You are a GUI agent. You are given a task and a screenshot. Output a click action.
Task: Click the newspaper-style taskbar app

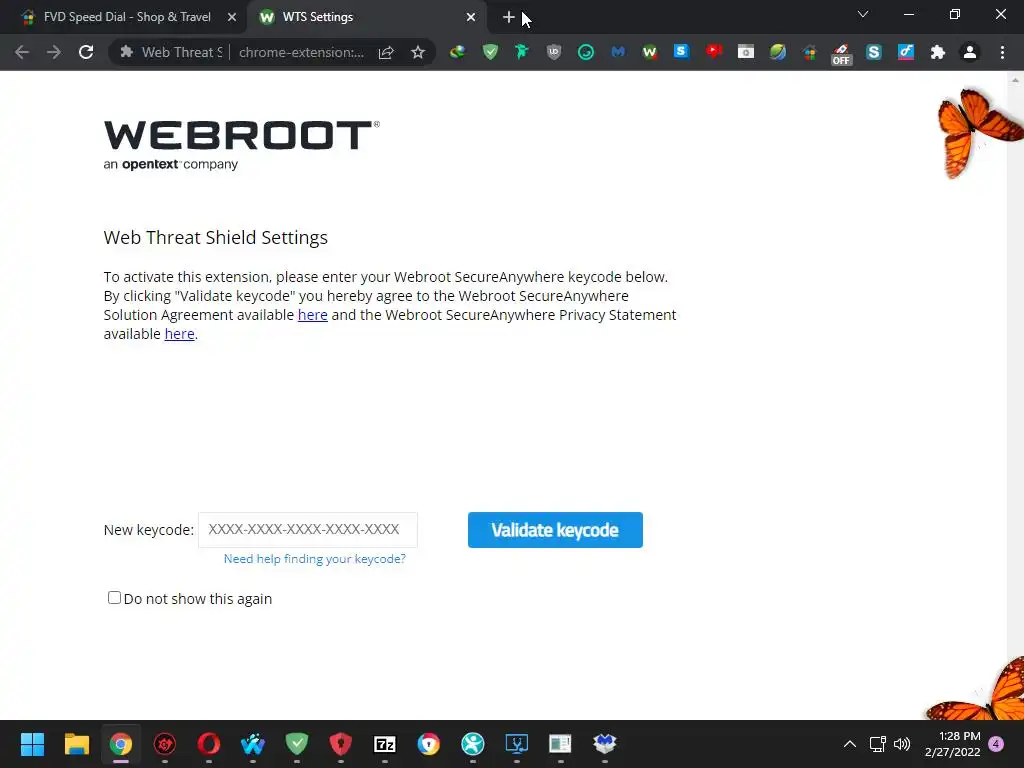click(x=560, y=744)
